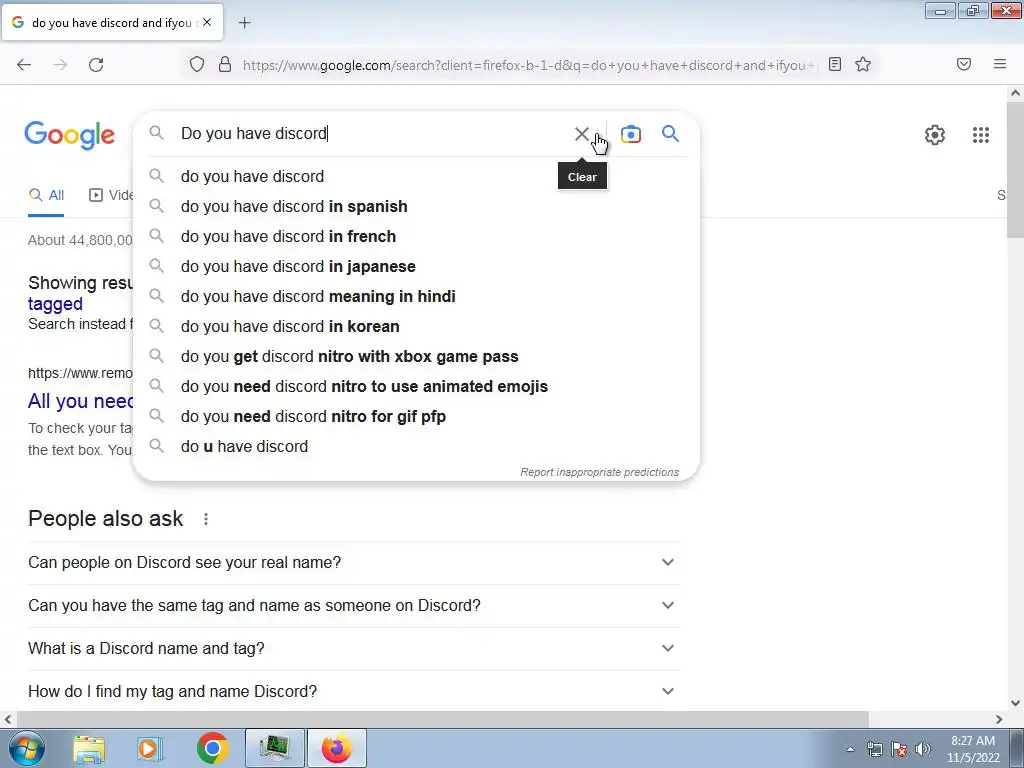Open the Google apps grid
Viewport: 1024px width, 768px height.
point(980,135)
